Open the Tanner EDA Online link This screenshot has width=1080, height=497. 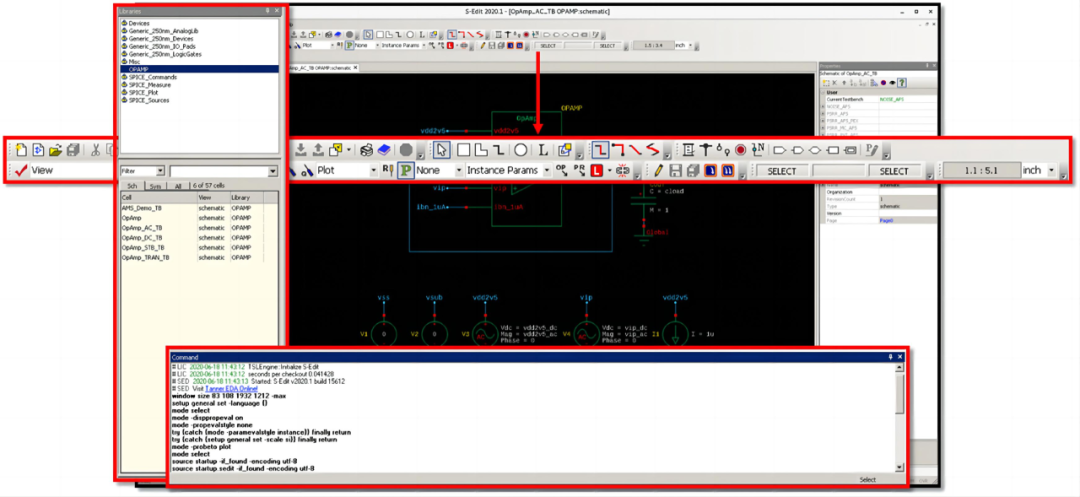tap(231, 389)
